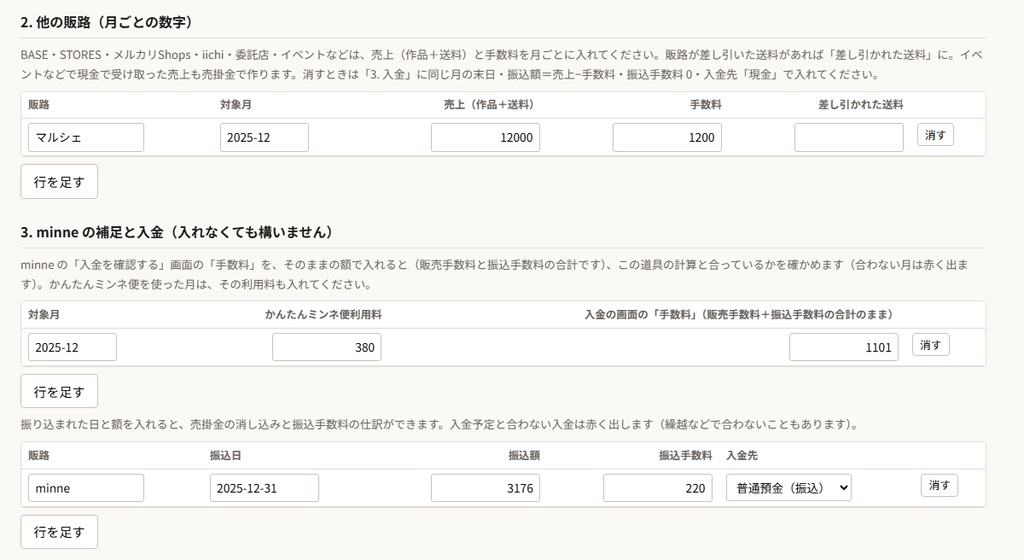Open the 入金先 dropdown showing 普通預金（振込）
1024x560 pixels.
pos(788,488)
